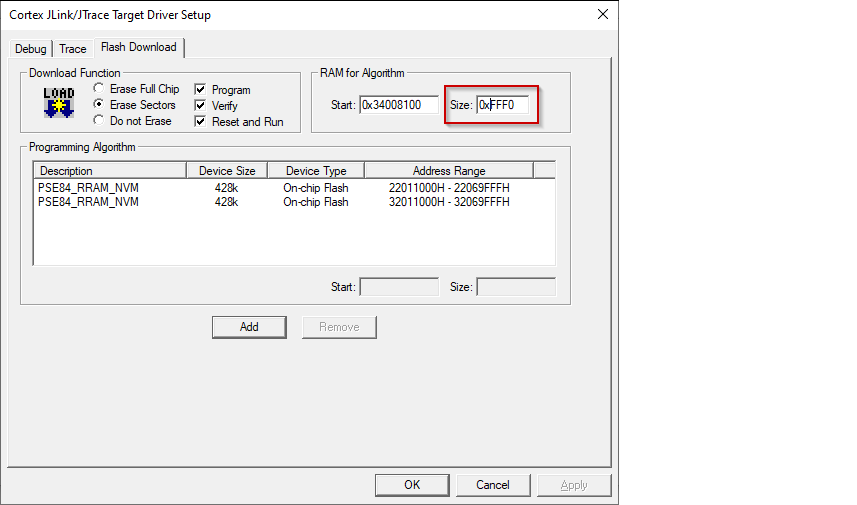Disable the Reset and Run checkbox
Image resolution: width=857 pixels, height=505 pixels.
(x=200, y=122)
